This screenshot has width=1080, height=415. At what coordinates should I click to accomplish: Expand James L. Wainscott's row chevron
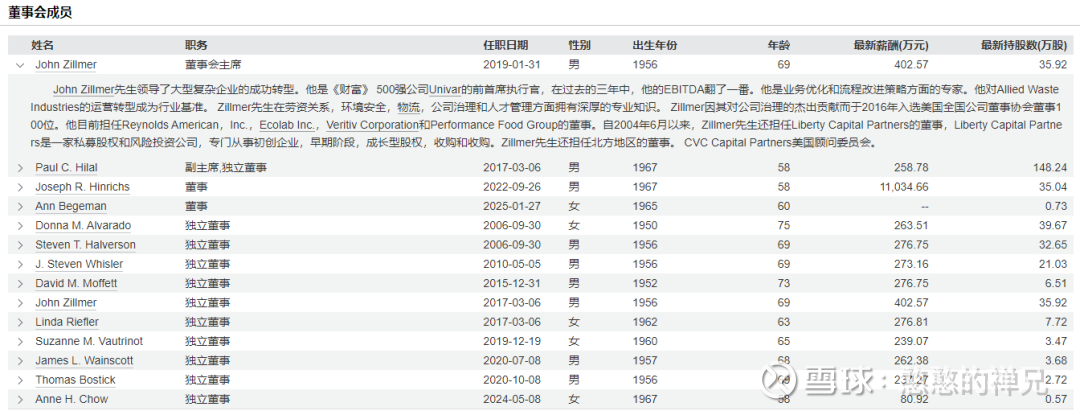[x=19, y=361]
